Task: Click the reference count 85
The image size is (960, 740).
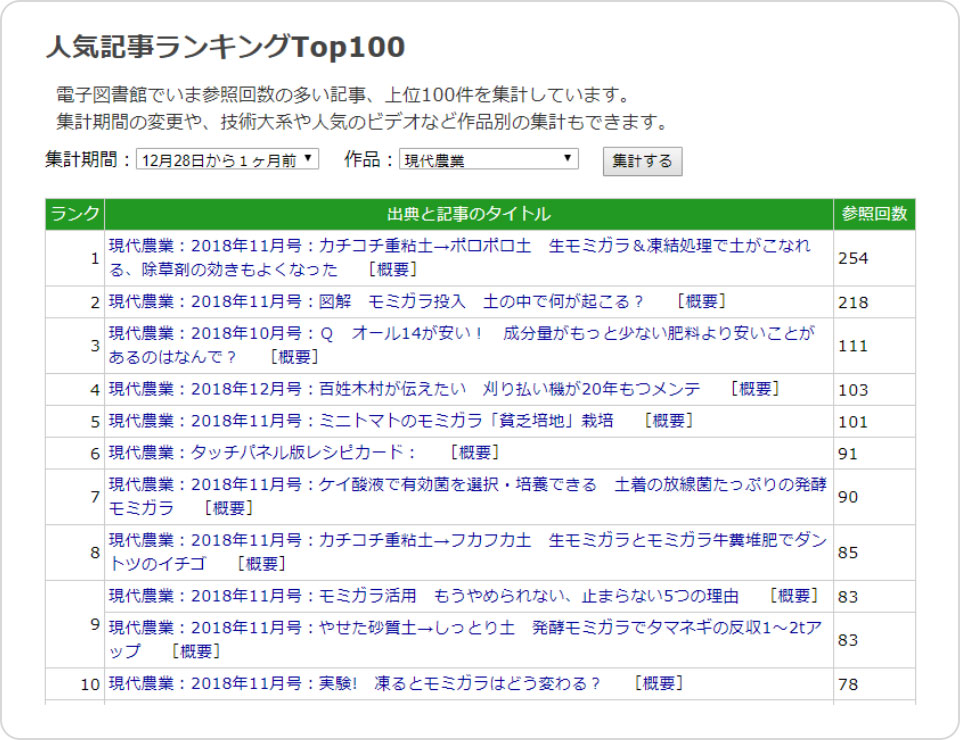Action: 848,553
